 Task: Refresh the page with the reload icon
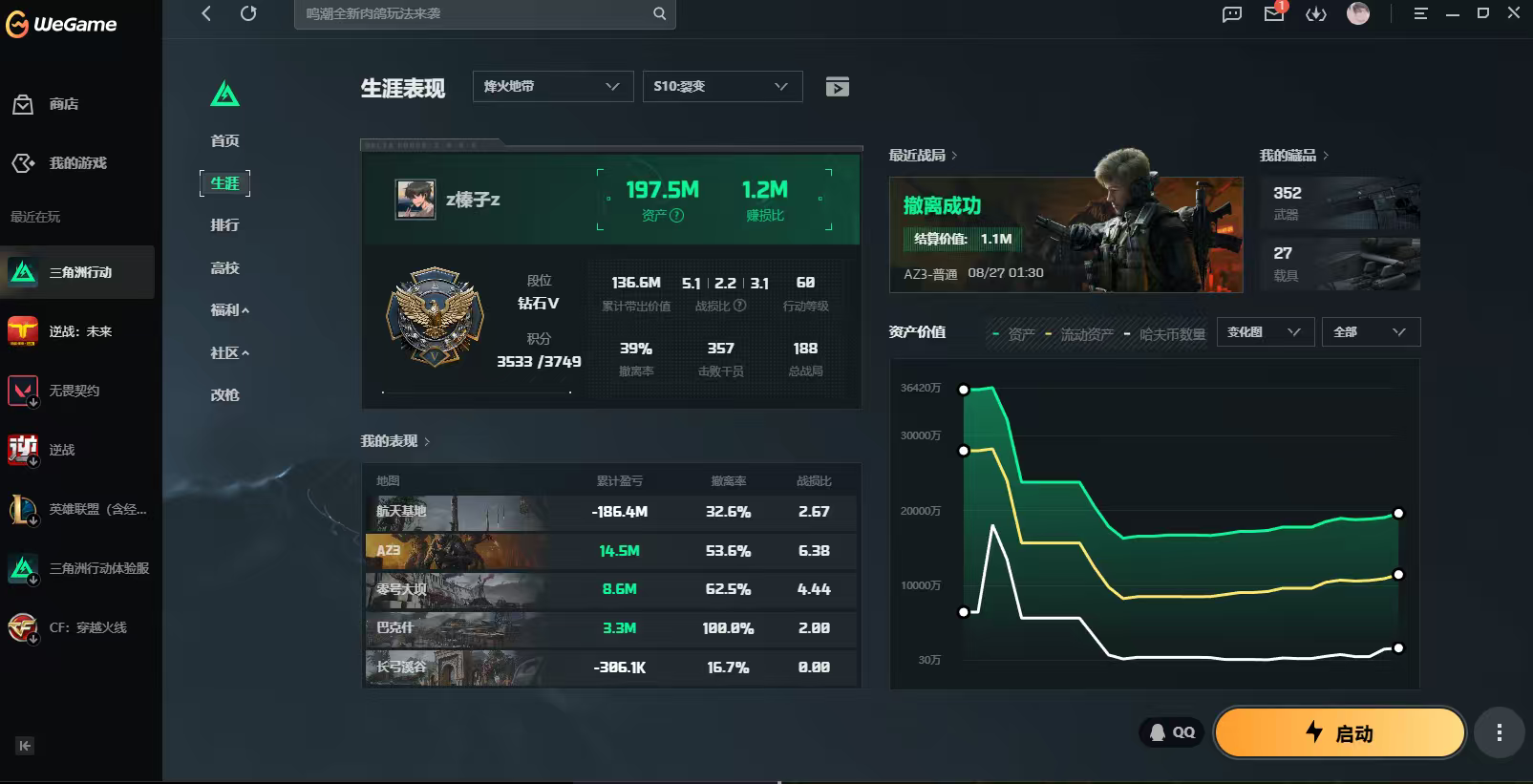(x=248, y=13)
